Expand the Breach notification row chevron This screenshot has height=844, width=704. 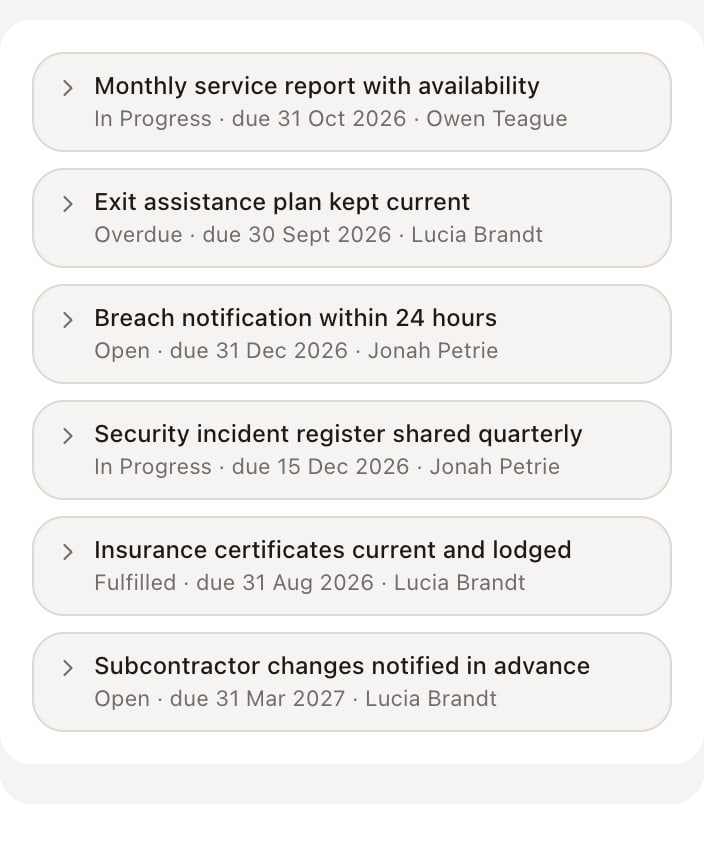tap(67, 320)
